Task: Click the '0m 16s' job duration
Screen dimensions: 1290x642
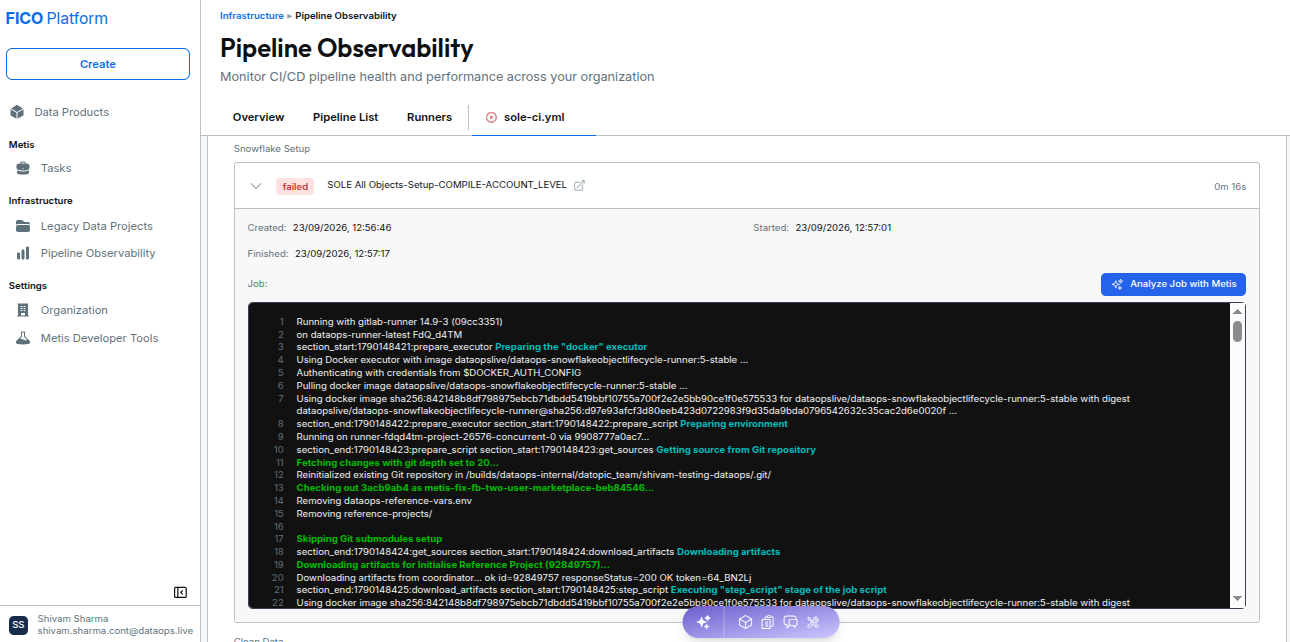Action: tap(1230, 186)
